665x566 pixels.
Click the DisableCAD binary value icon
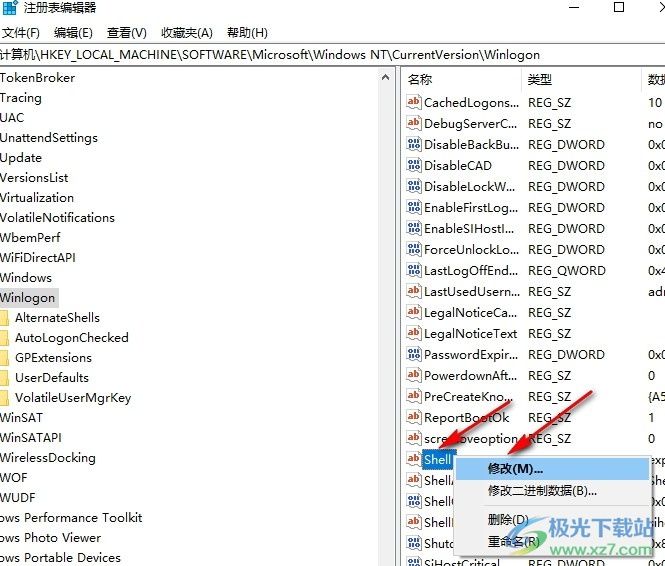(x=414, y=165)
